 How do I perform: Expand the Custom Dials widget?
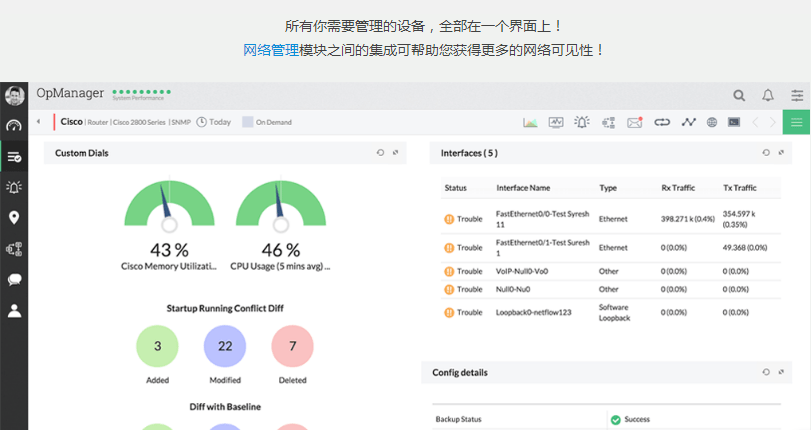[x=396, y=153]
